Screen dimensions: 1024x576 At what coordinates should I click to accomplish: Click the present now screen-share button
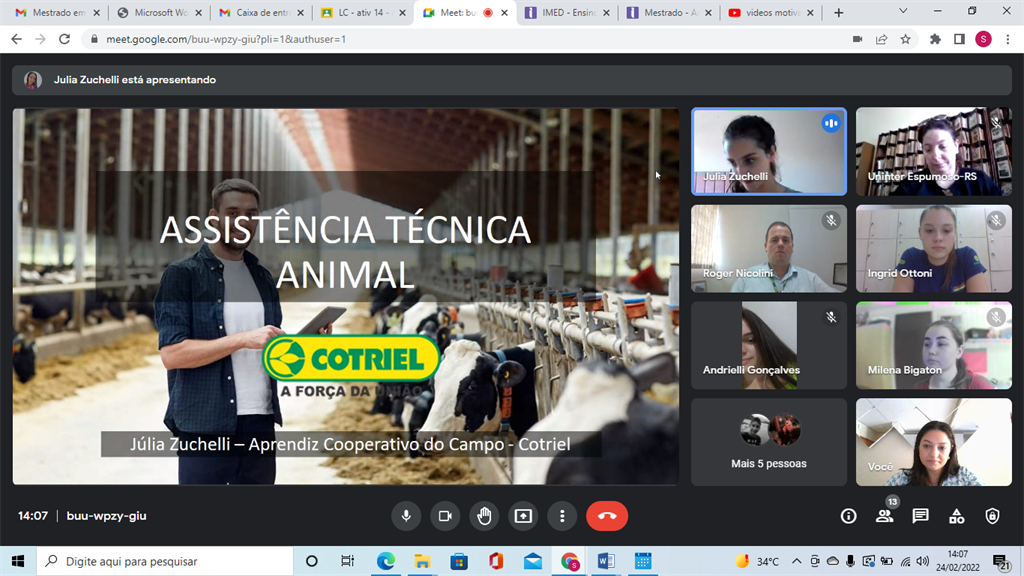click(x=523, y=516)
